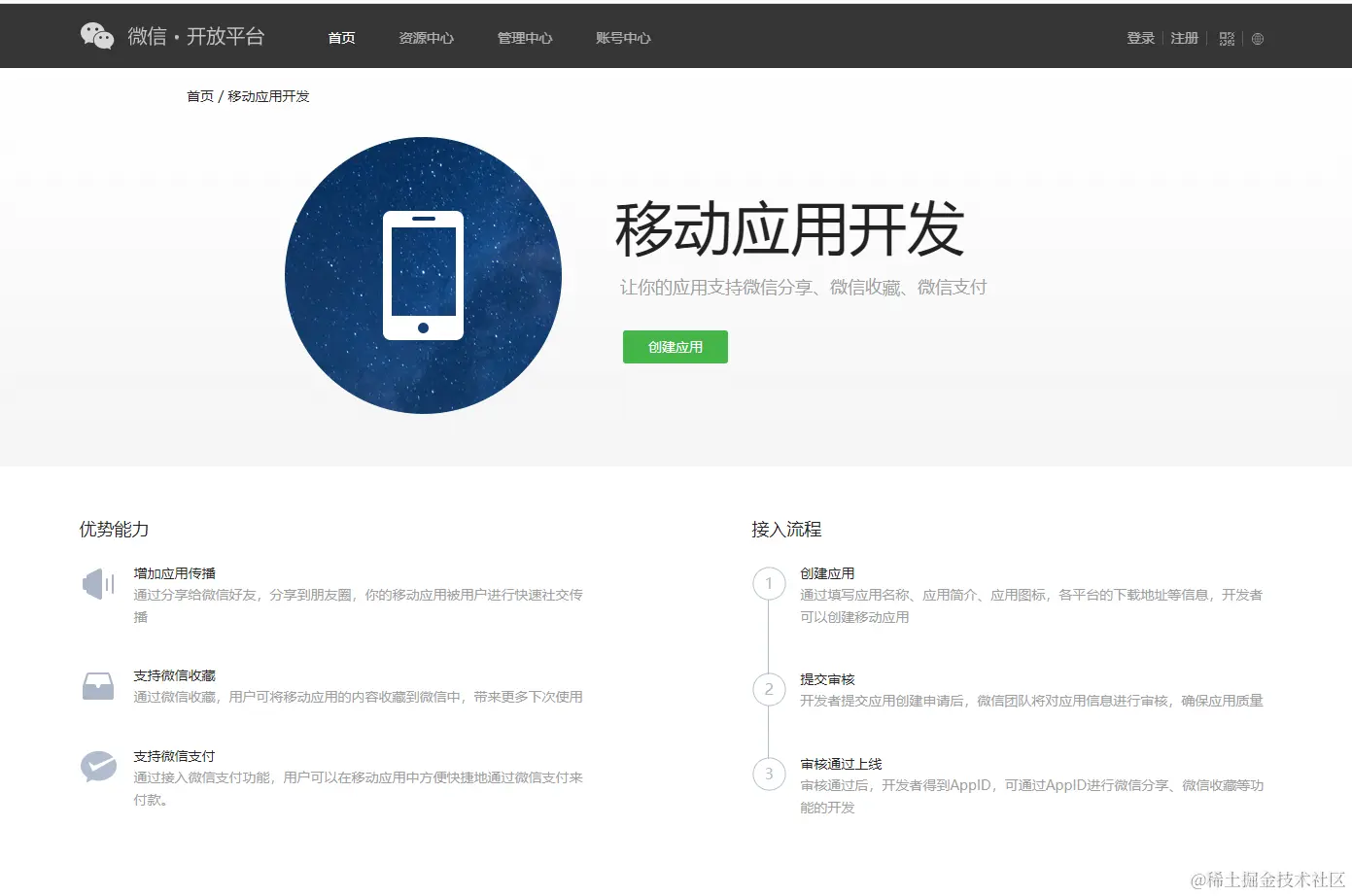This screenshot has height=896, width=1352.
Task: Go to 首页 via breadcrumb link
Action: (x=200, y=96)
